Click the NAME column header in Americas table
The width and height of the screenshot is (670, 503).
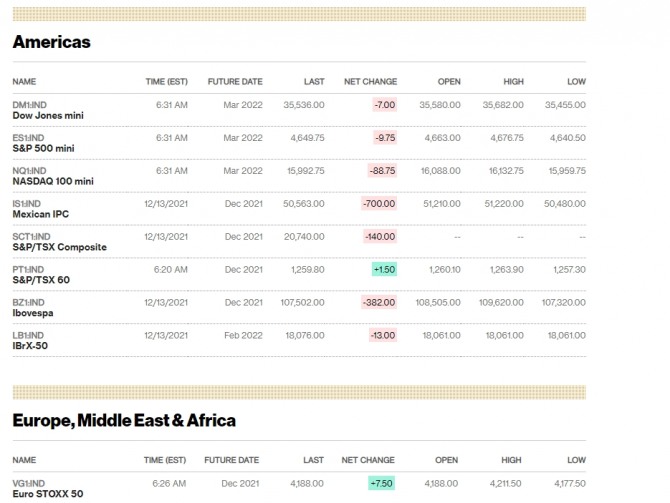tap(24, 82)
